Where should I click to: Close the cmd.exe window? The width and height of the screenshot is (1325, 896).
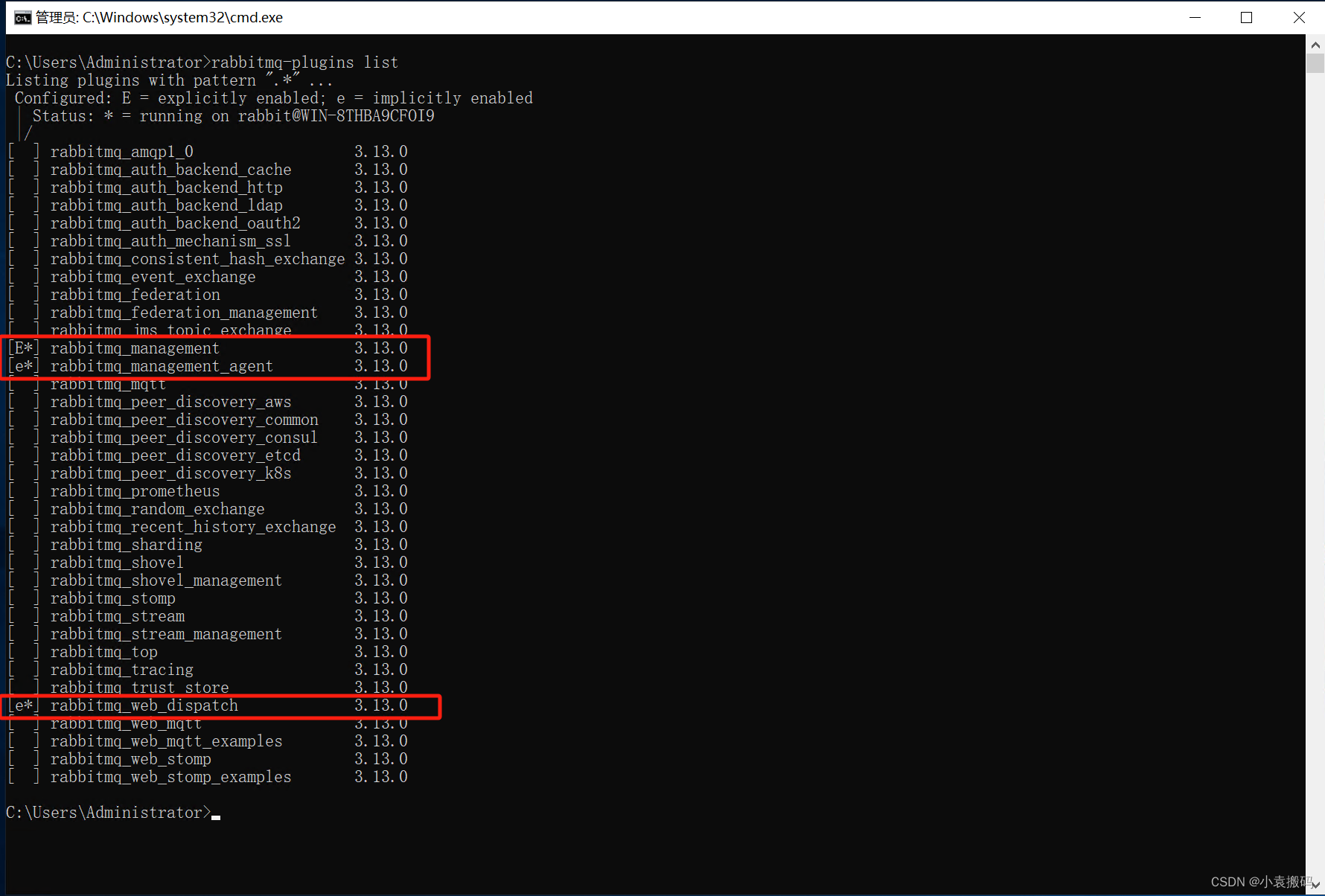click(x=1299, y=17)
